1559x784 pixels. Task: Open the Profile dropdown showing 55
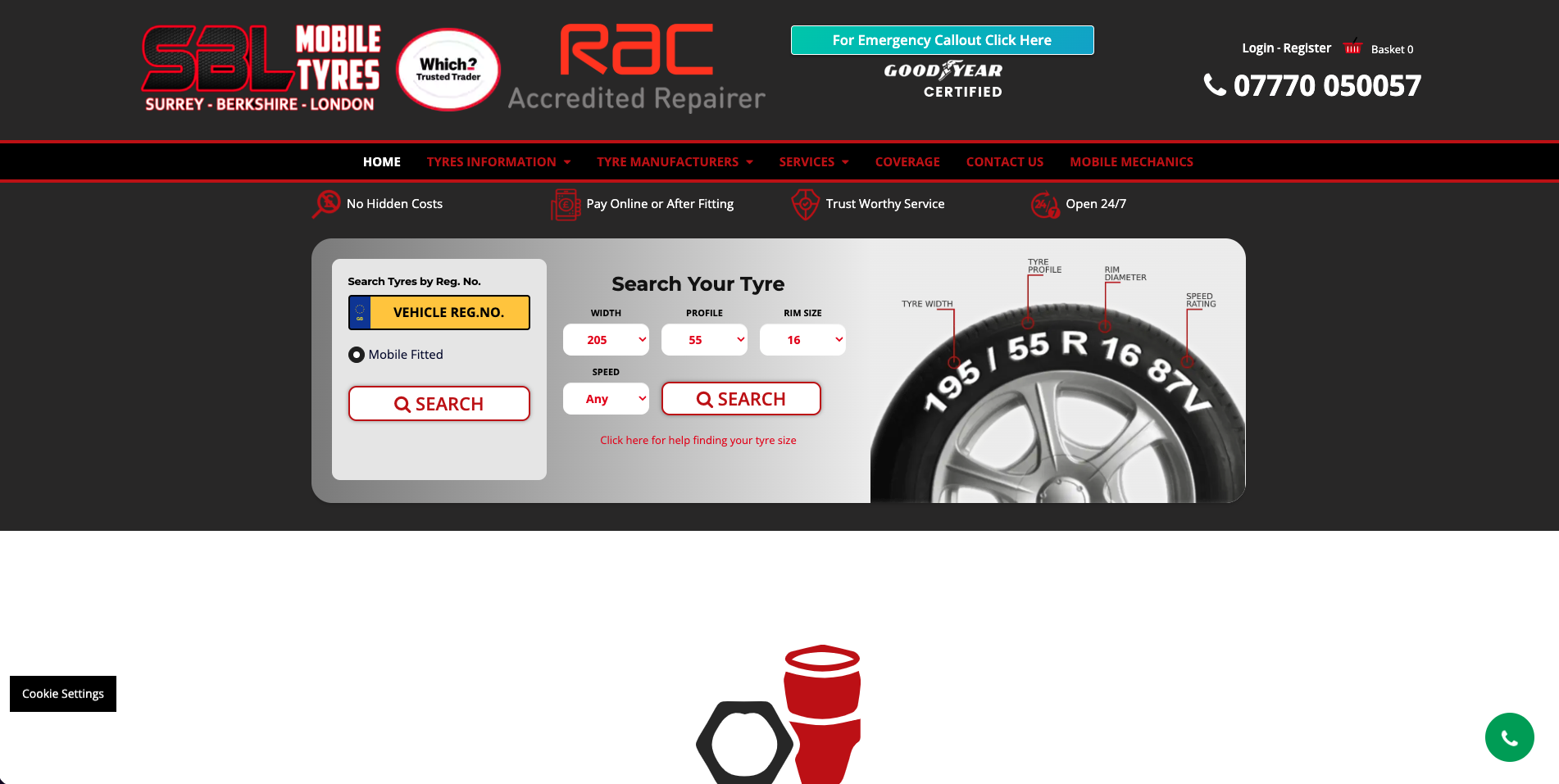(x=704, y=340)
